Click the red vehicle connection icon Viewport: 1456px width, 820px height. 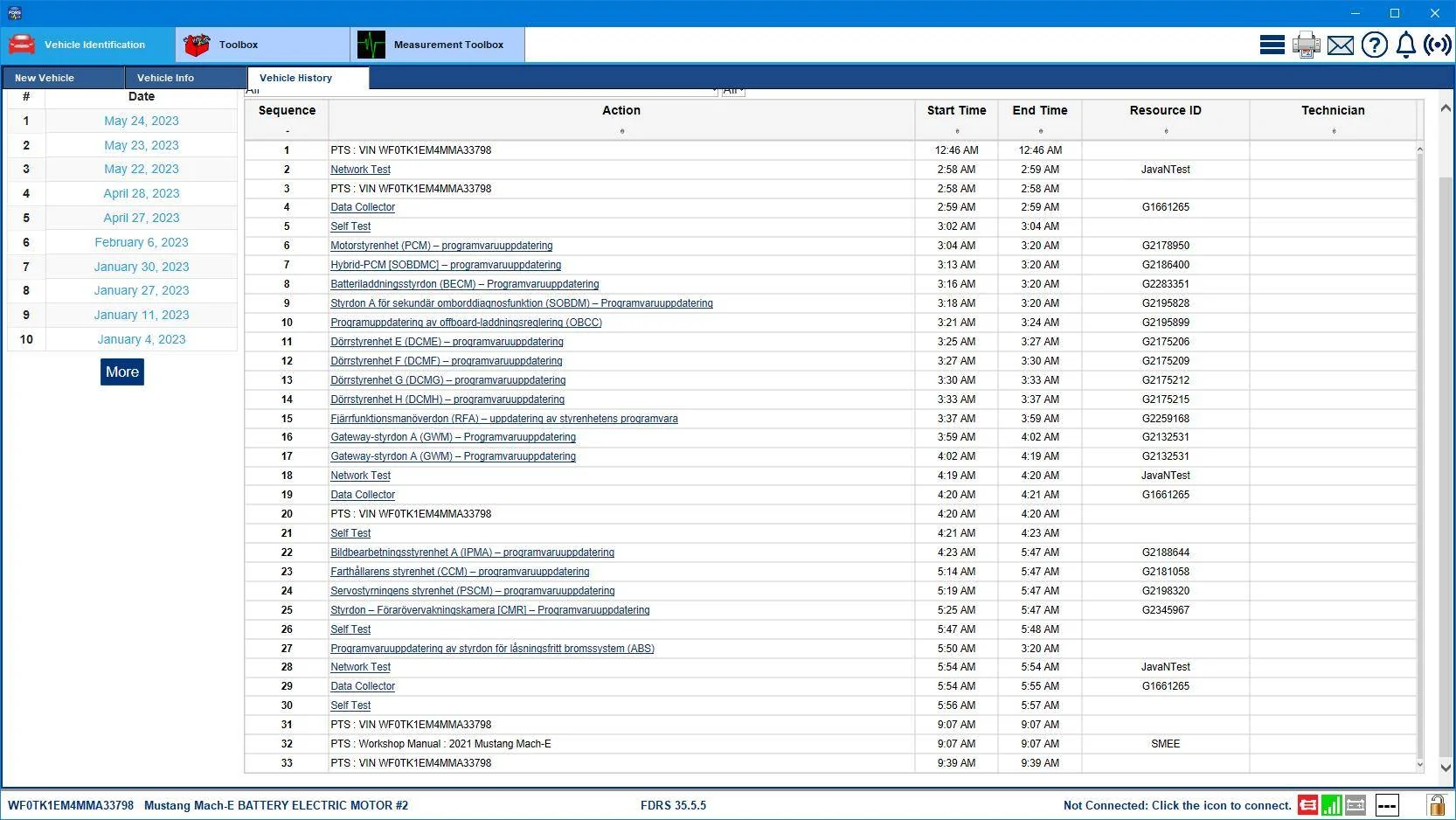pos(1307,805)
